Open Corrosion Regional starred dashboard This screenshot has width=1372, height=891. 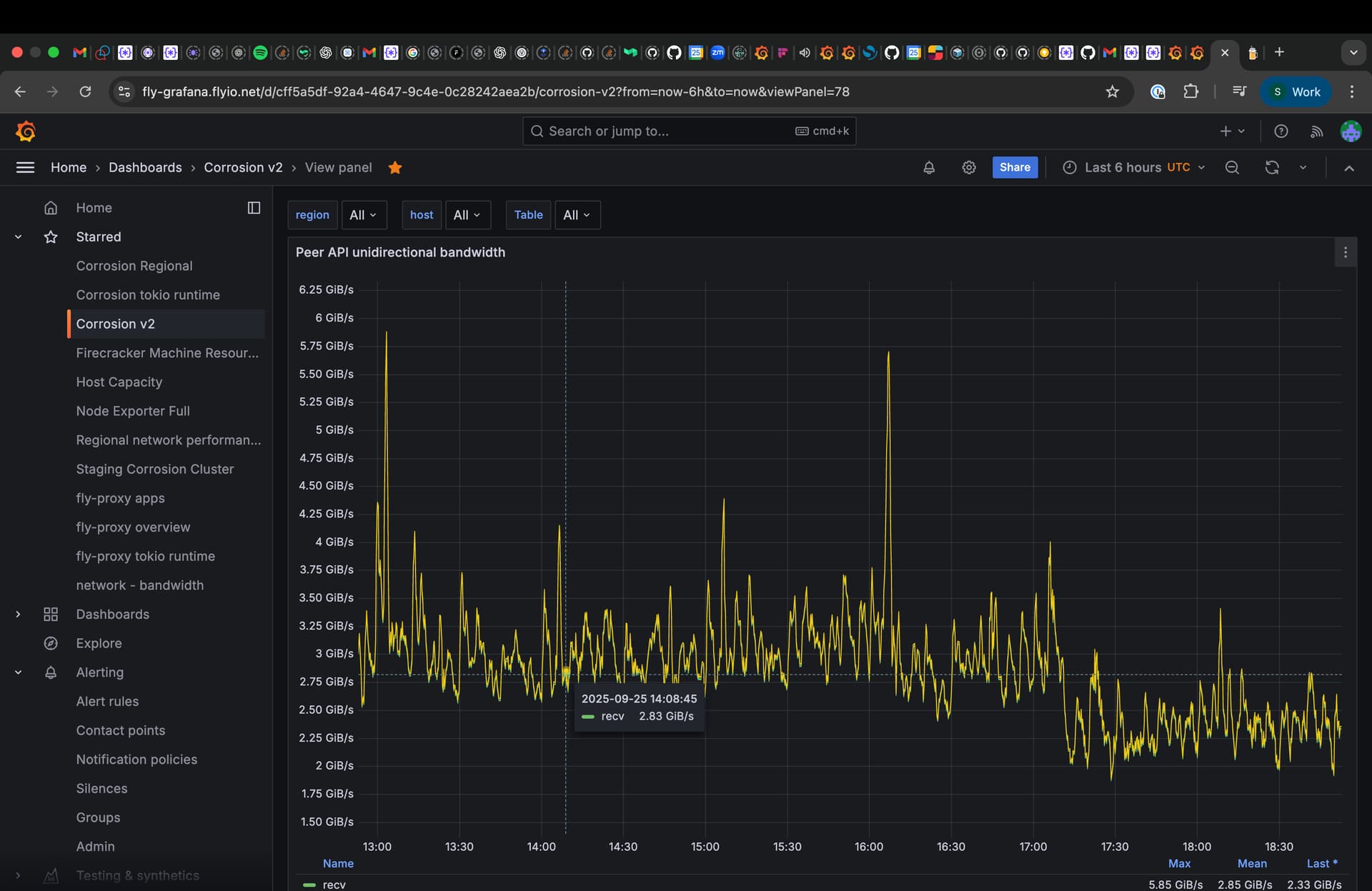[134, 266]
